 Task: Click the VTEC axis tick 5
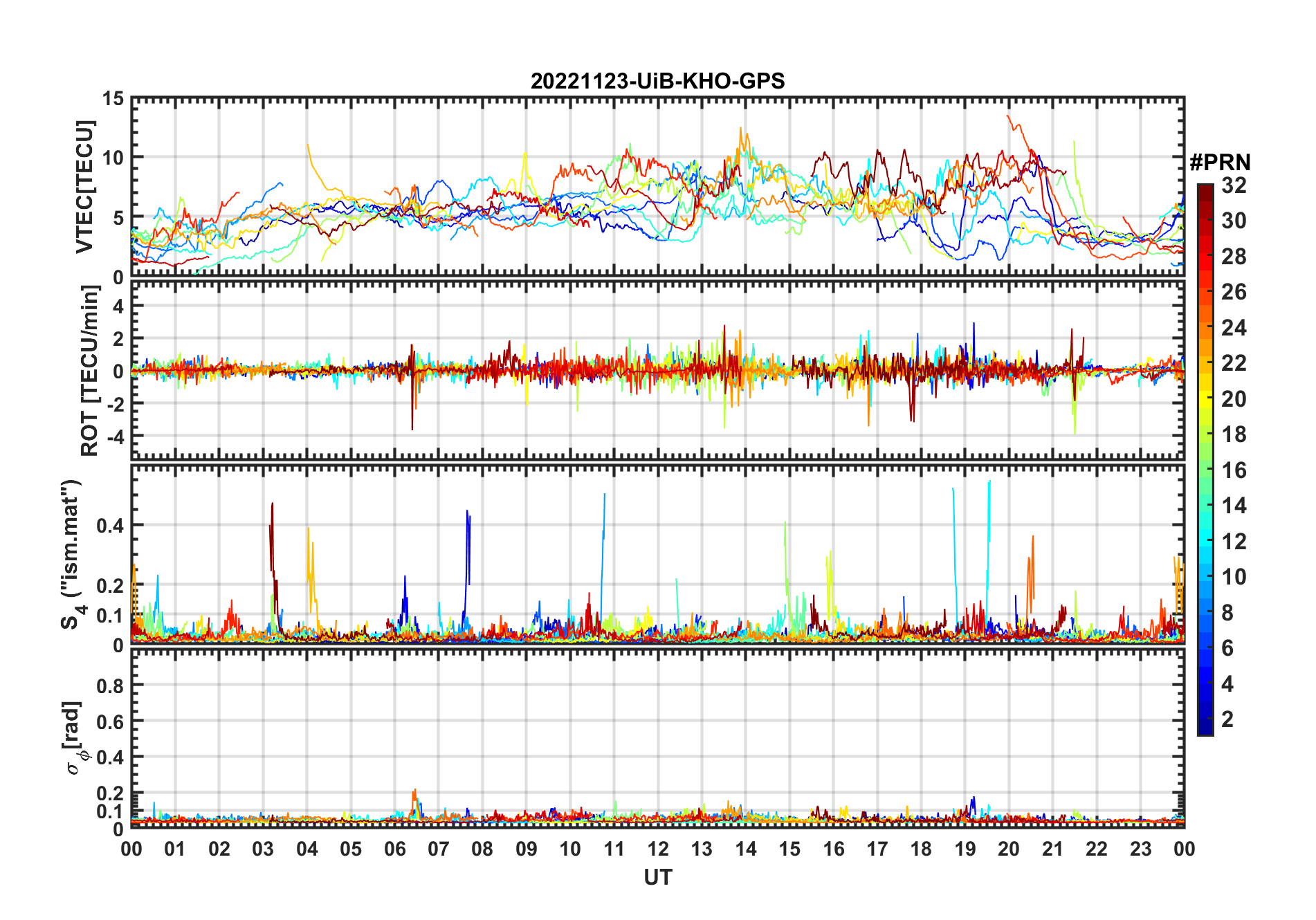[x=118, y=218]
